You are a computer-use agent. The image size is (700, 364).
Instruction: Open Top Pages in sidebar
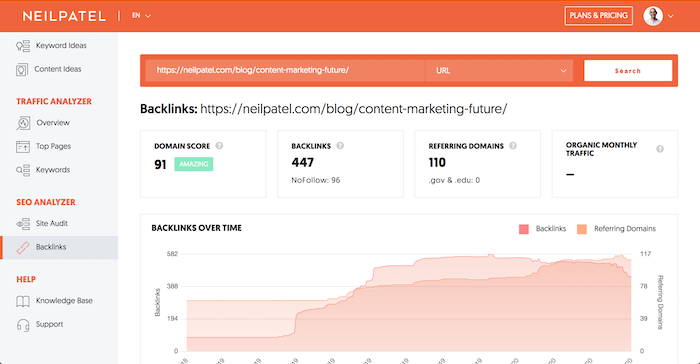click(54, 146)
